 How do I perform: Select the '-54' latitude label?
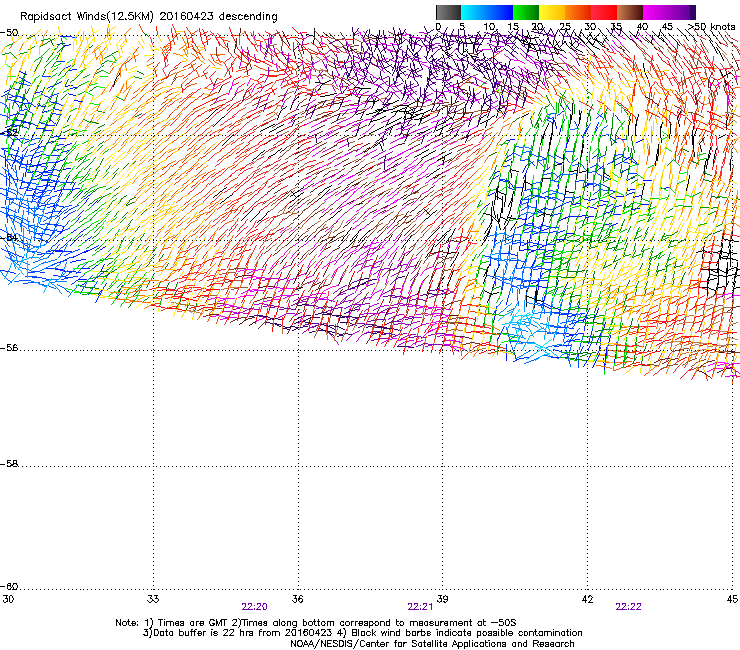(9, 237)
